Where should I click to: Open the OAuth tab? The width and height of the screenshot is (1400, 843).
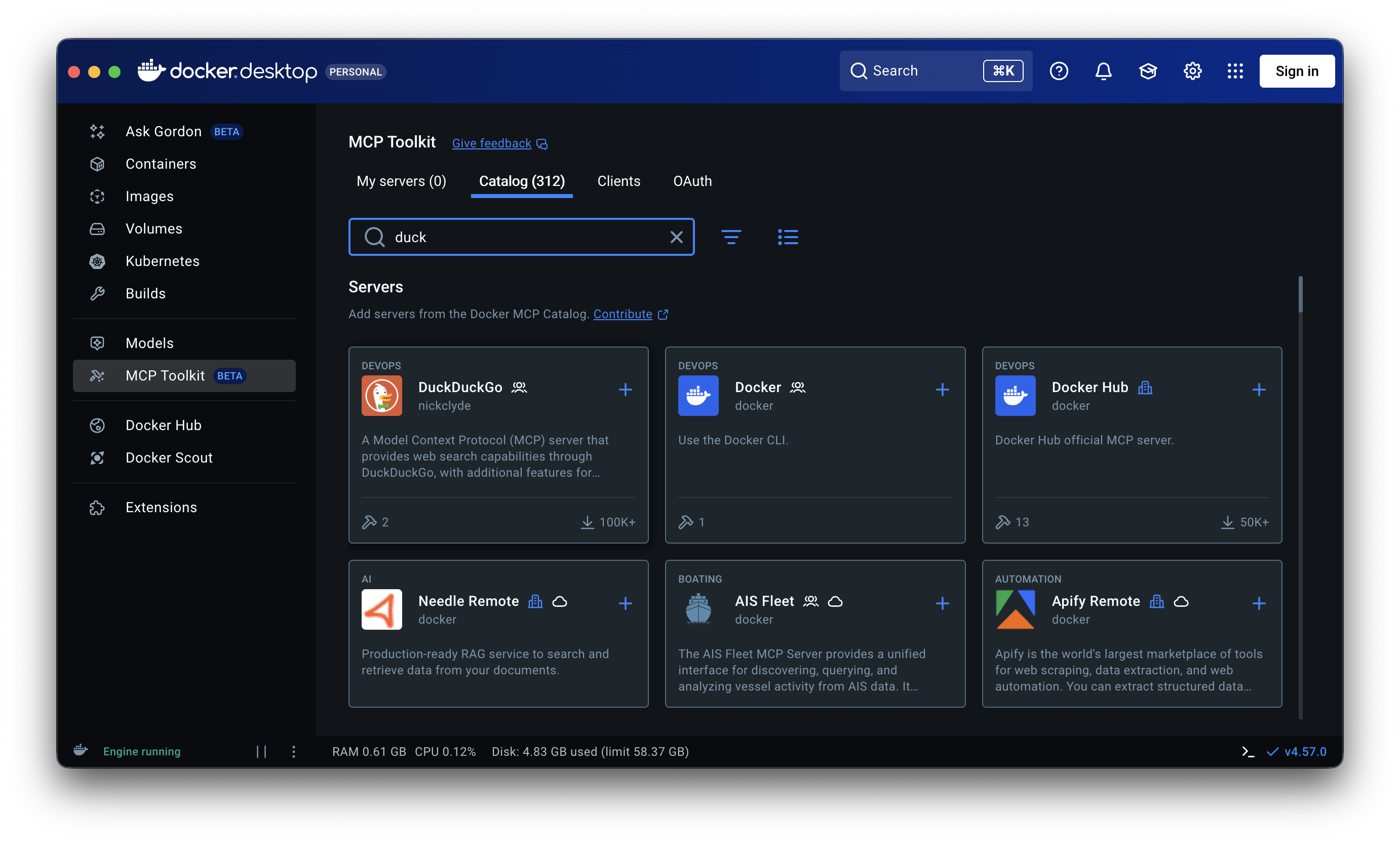692,181
